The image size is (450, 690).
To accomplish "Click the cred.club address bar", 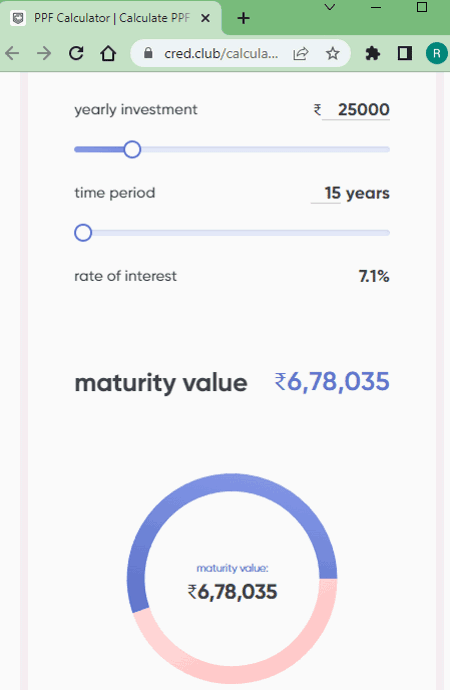I will [221, 54].
